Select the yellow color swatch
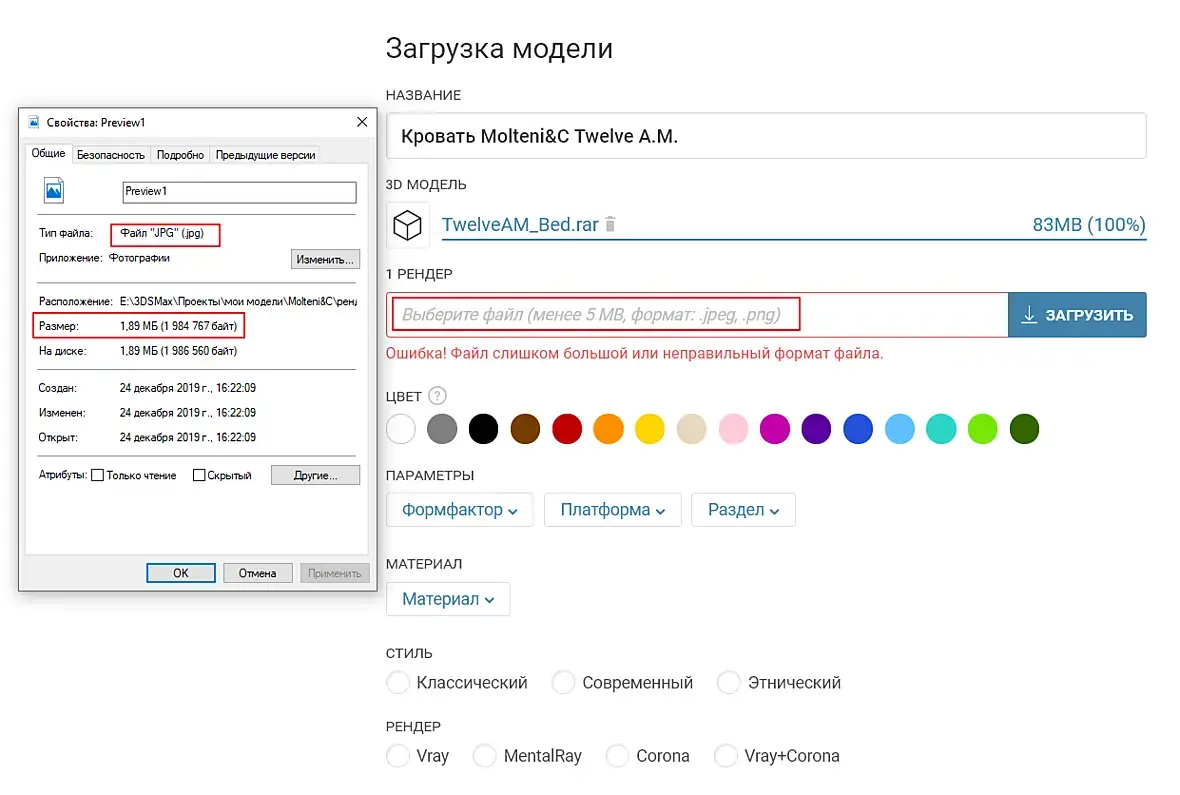The width and height of the screenshot is (1180, 795). 650,429
